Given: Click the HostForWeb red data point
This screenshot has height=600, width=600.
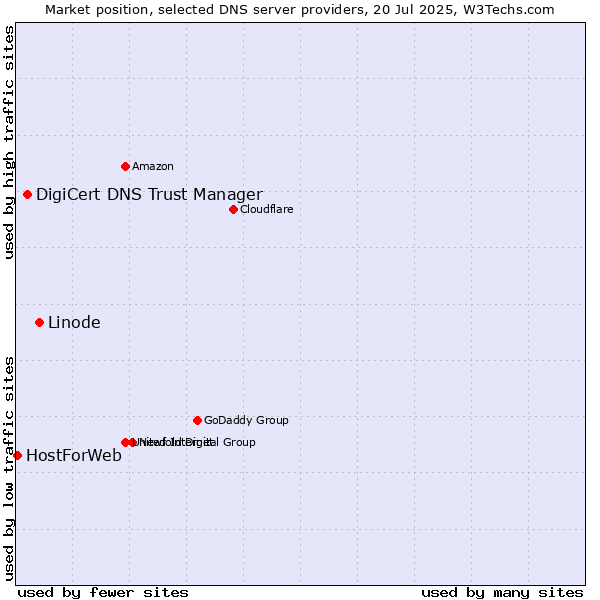Looking at the screenshot, I should [x=18, y=455].
